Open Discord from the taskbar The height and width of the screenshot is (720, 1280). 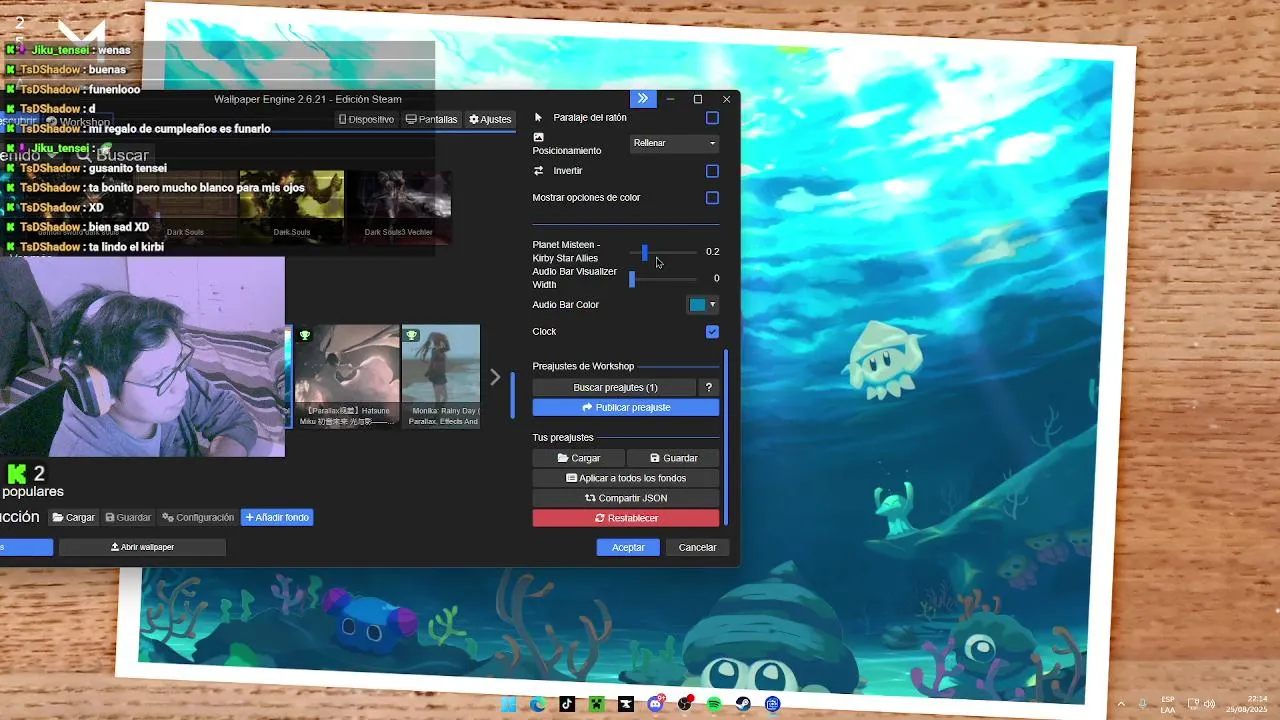[655, 704]
